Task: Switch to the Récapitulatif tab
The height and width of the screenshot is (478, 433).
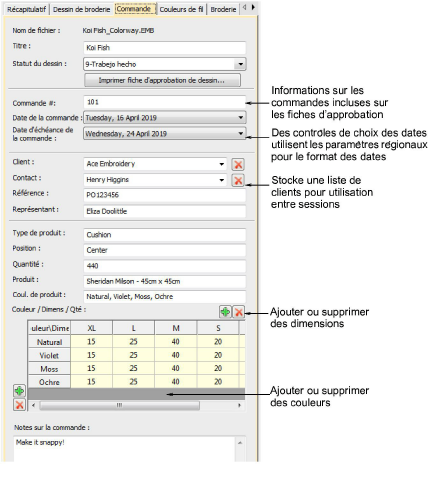Action: (26, 9)
